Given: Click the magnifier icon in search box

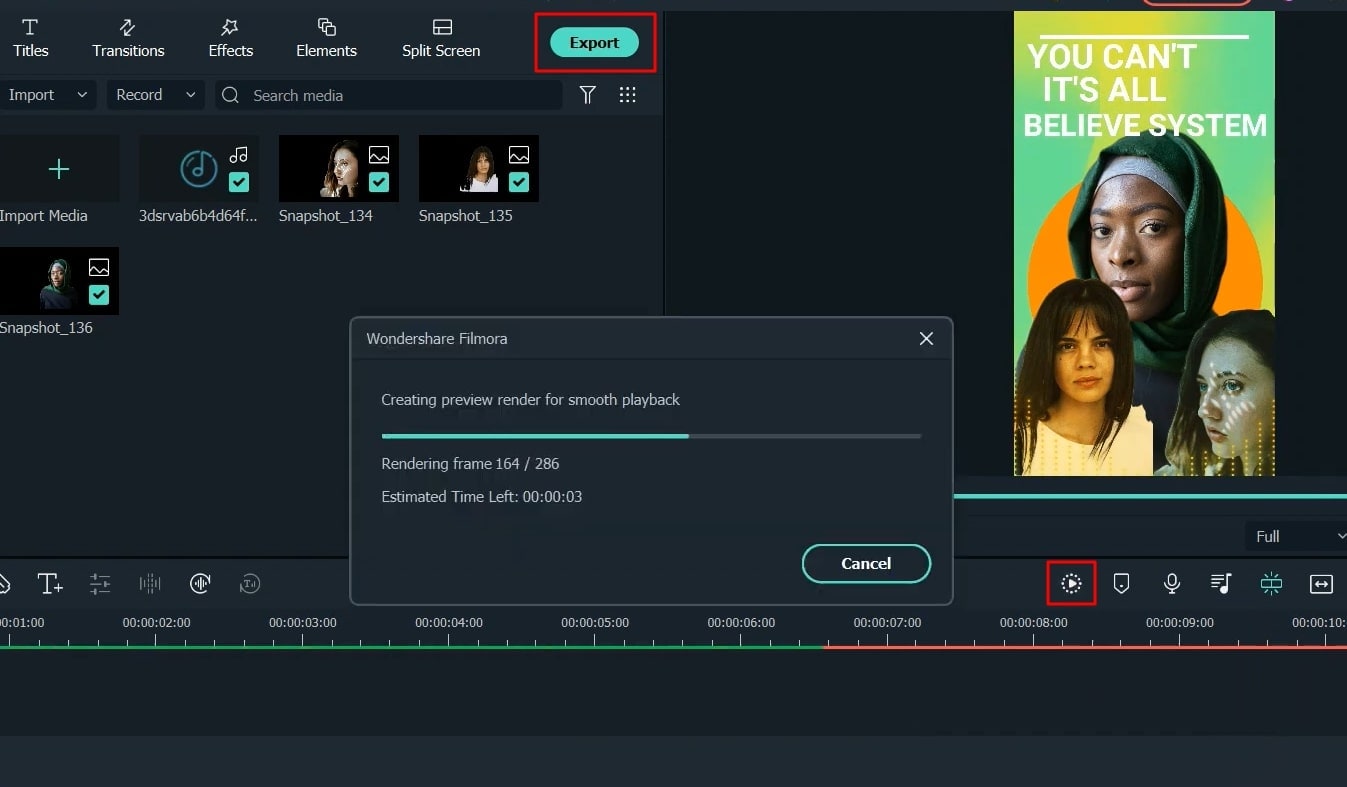Looking at the screenshot, I should point(231,95).
